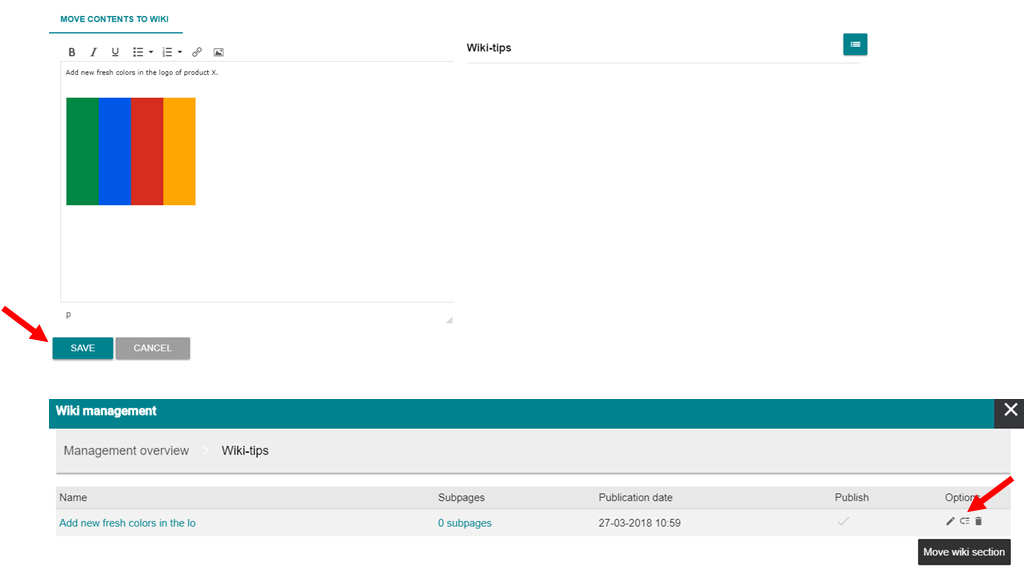Select the Move Contents to Wiki tab

115,19
